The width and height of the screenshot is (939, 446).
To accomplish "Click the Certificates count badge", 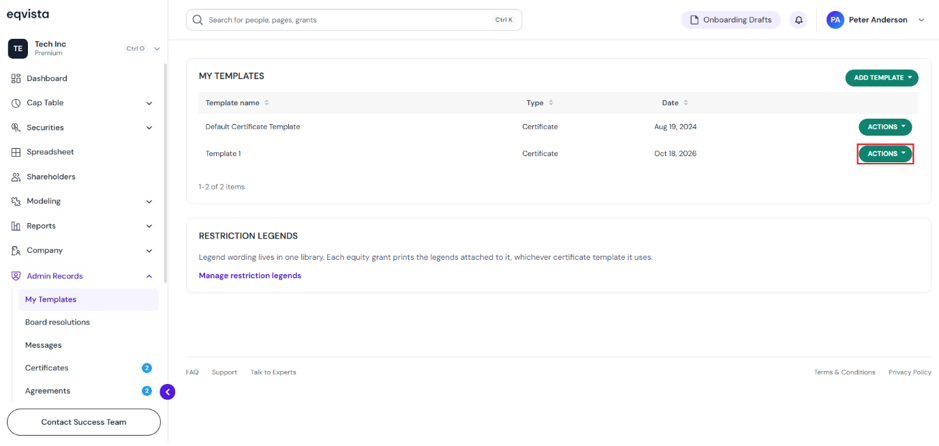I will pyautogui.click(x=147, y=368).
